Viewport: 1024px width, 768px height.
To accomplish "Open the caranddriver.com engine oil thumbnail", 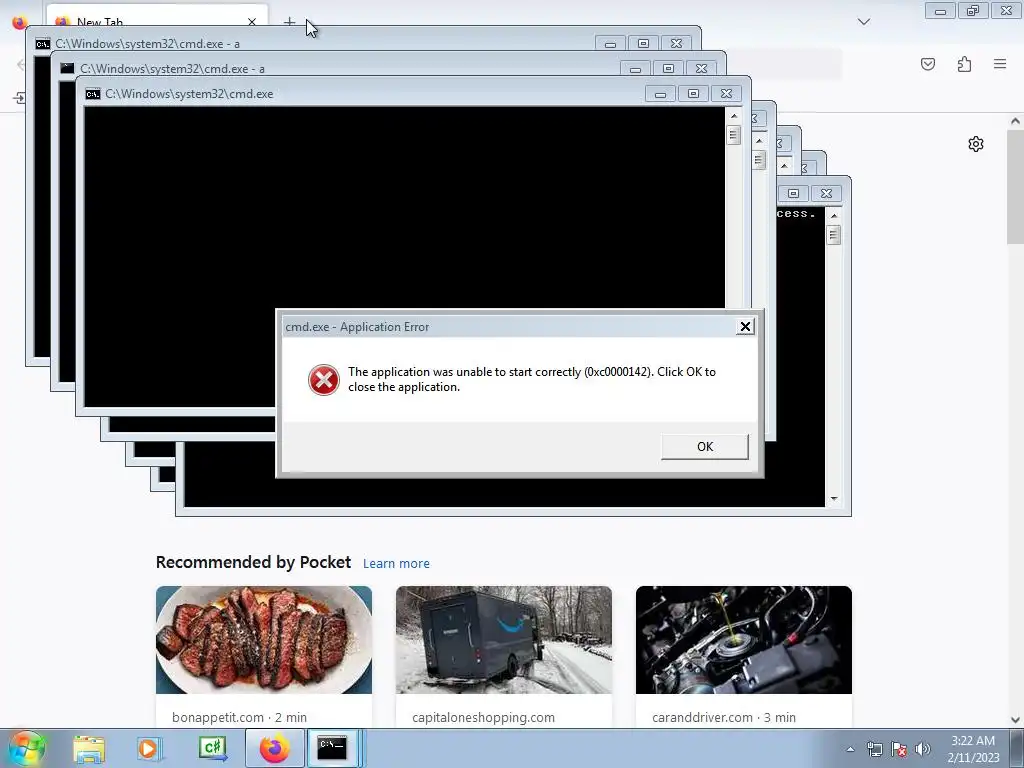I will [x=744, y=640].
